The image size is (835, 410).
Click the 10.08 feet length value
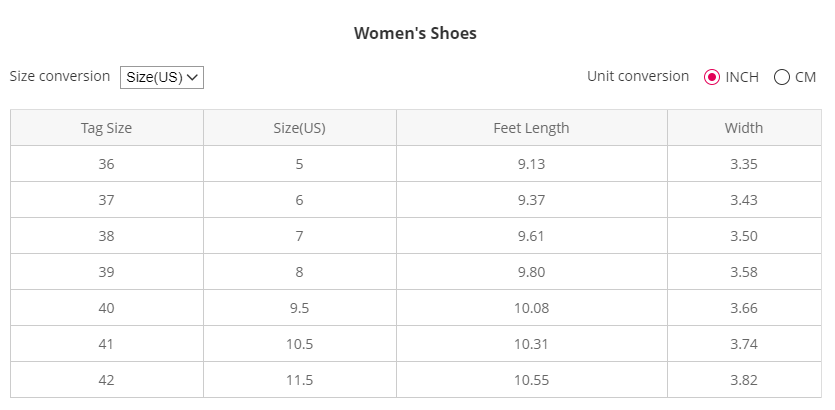(x=531, y=308)
